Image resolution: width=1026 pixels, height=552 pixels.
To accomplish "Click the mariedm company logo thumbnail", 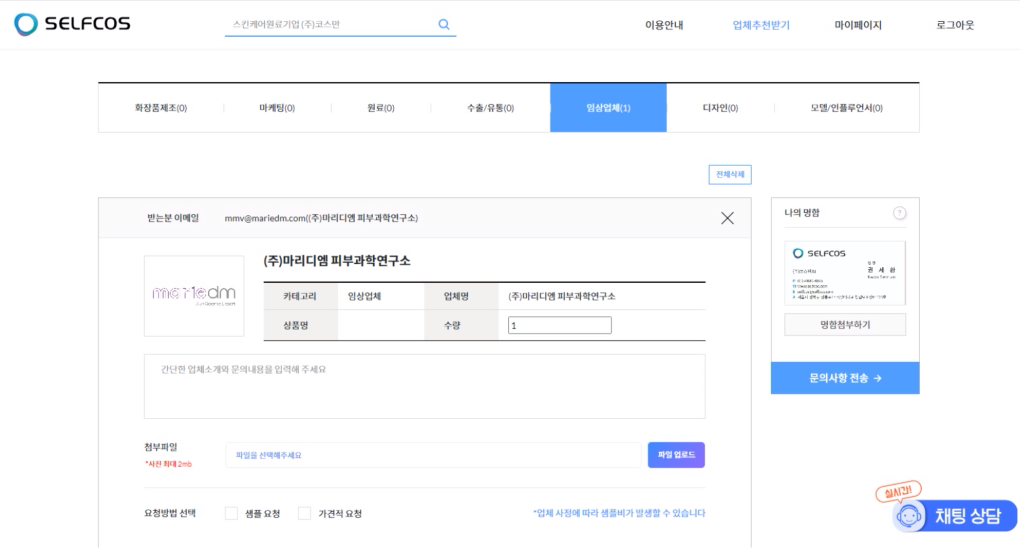I will 194,296.
